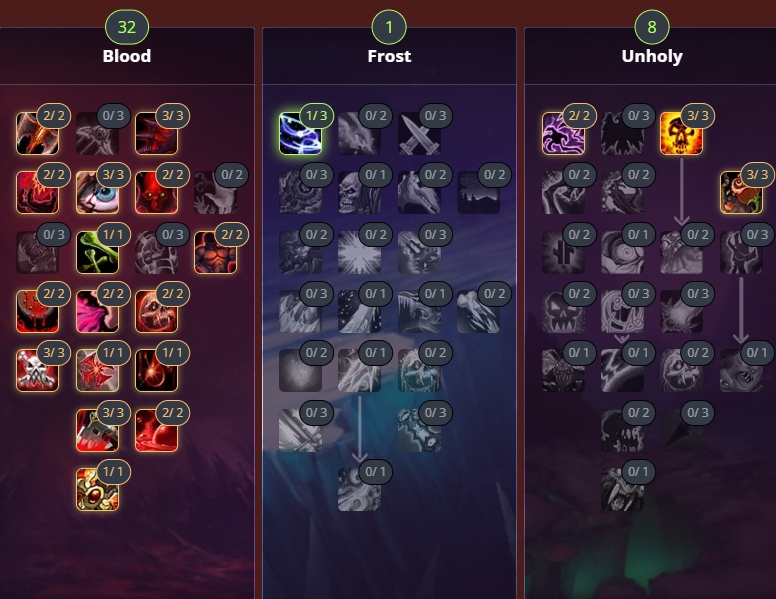Image resolution: width=776 pixels, height=599 pixels.
Task: Select the muscular red torso talent showing 2/2
Action: pyautogui.click(x=216, y=252)
